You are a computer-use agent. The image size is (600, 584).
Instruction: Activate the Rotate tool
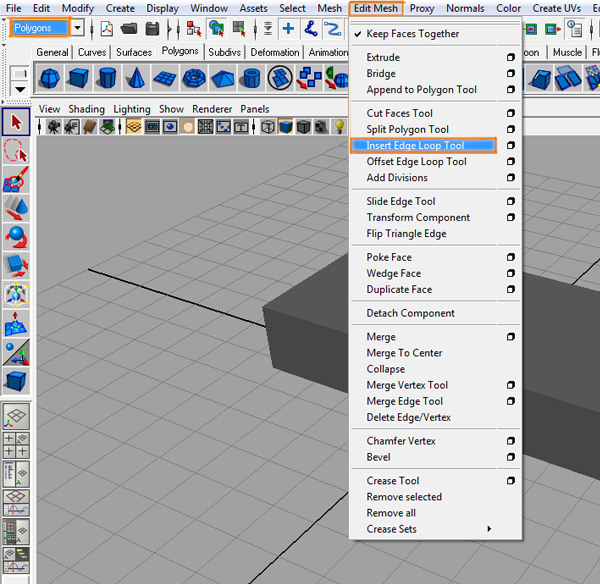pos(16,237)
